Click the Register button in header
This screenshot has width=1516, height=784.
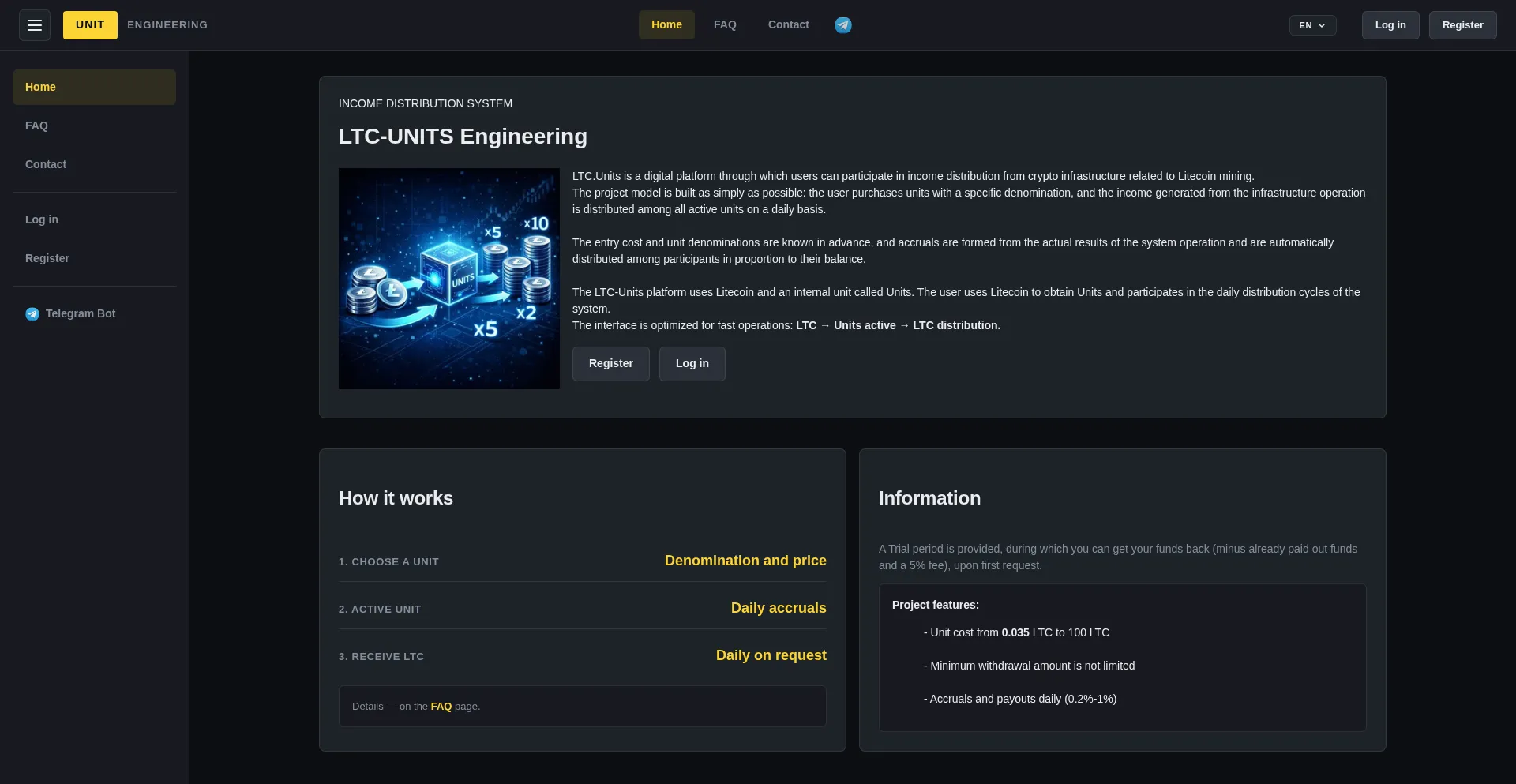point(1462,25)
